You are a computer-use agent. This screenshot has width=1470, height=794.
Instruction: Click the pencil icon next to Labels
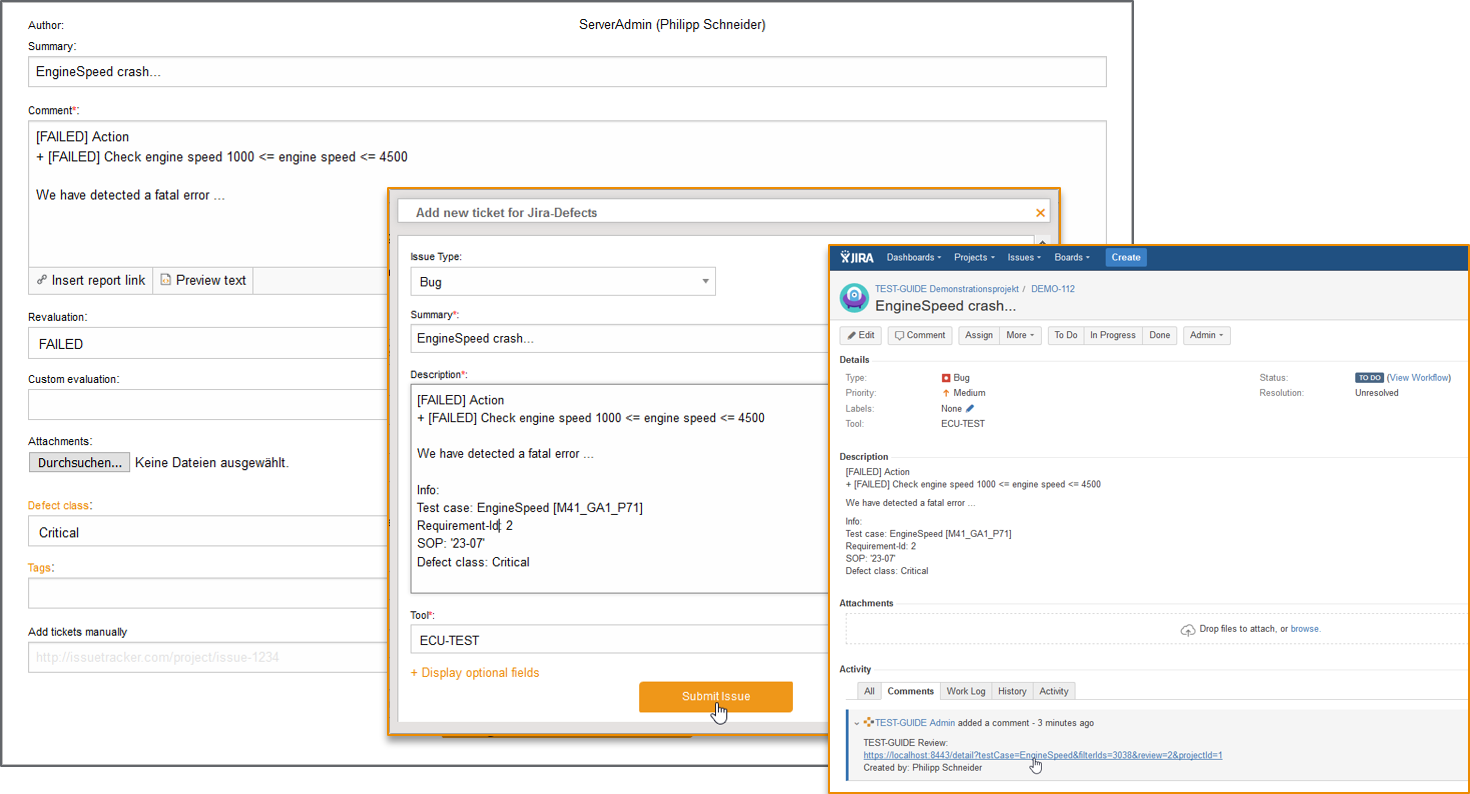click(x=969, y=408)
